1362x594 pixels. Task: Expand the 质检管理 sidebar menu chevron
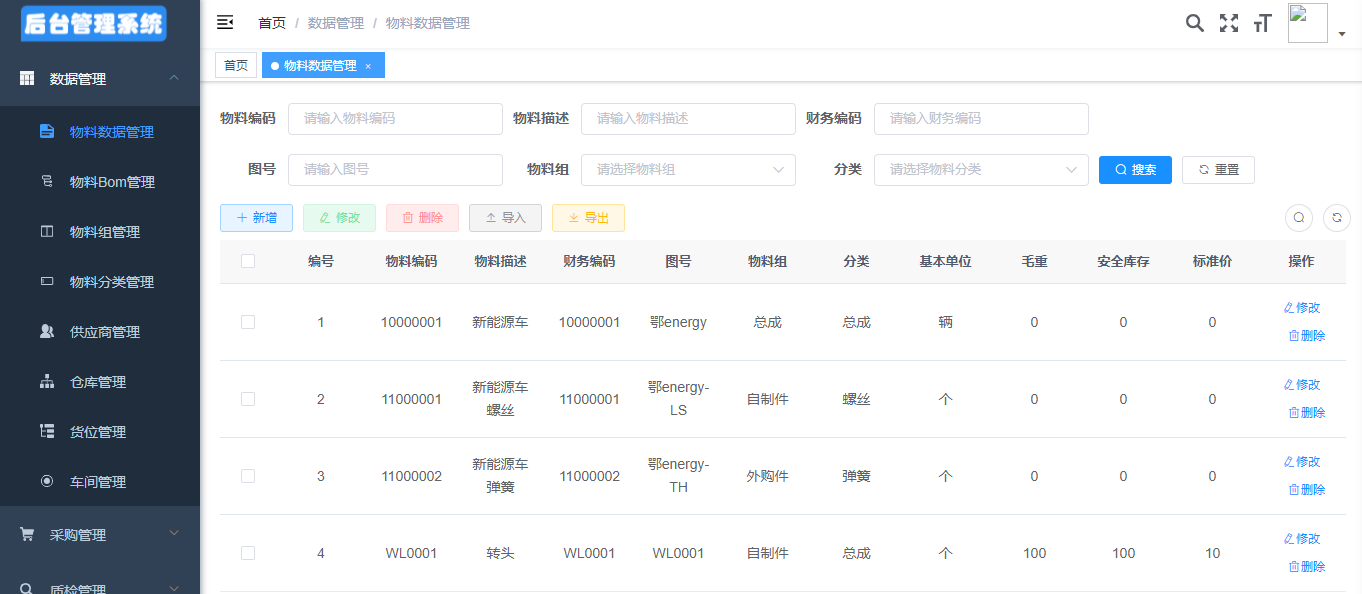point(174,588)
